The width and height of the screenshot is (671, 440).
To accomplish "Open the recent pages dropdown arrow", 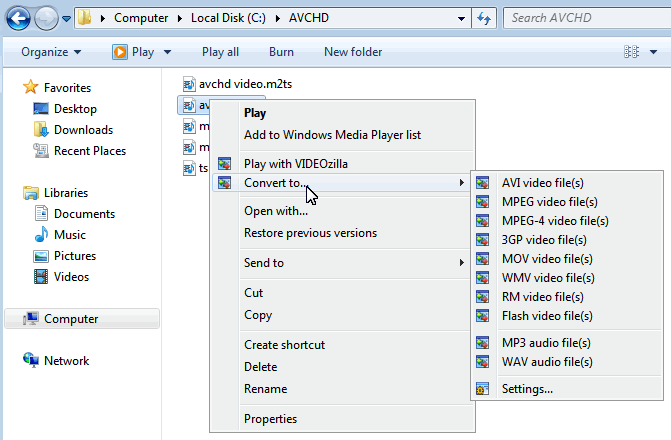I will (x=66, y=19).
